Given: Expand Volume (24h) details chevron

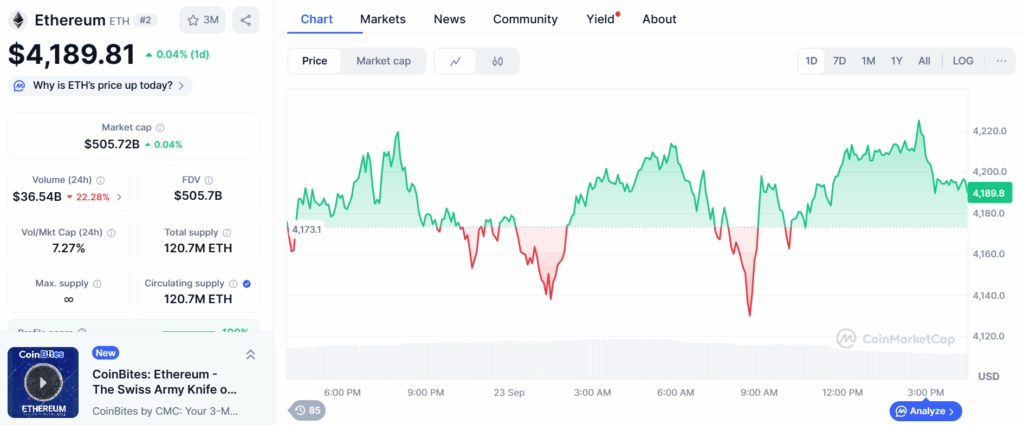Looking at the screenshot, I should tap(118, 197).
